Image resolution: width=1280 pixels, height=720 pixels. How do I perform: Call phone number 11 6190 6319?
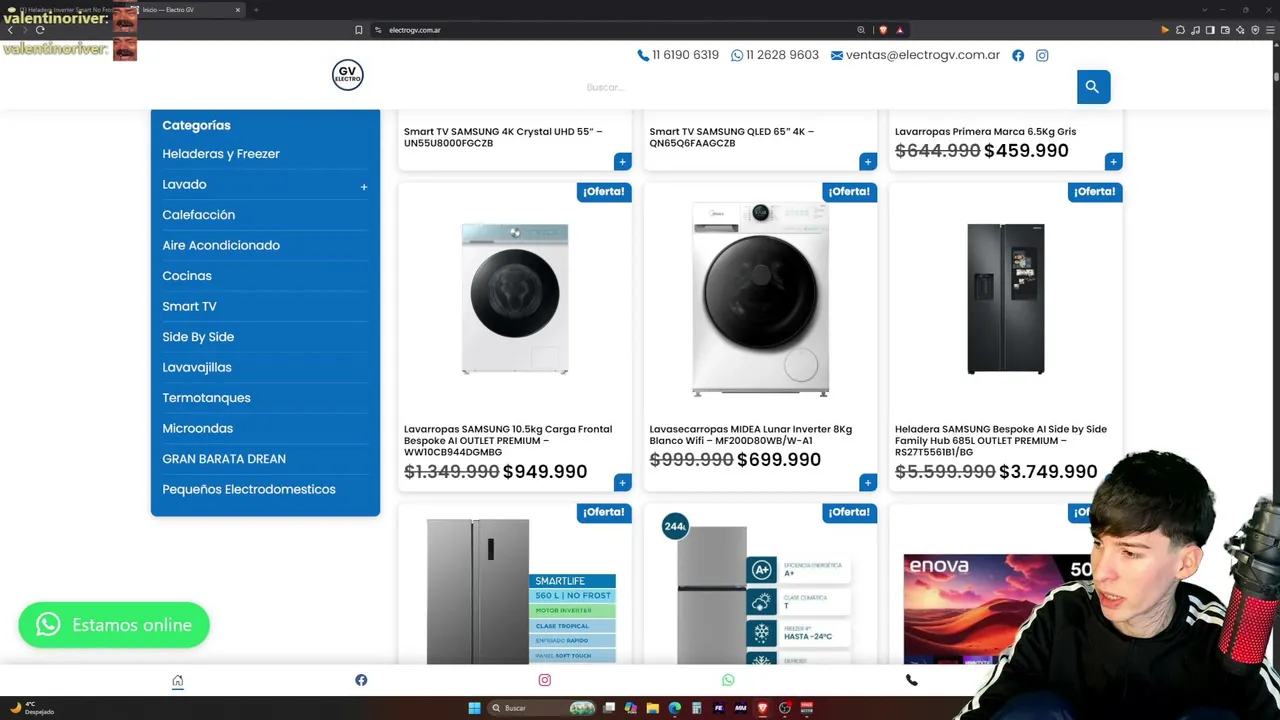(678, 56)
